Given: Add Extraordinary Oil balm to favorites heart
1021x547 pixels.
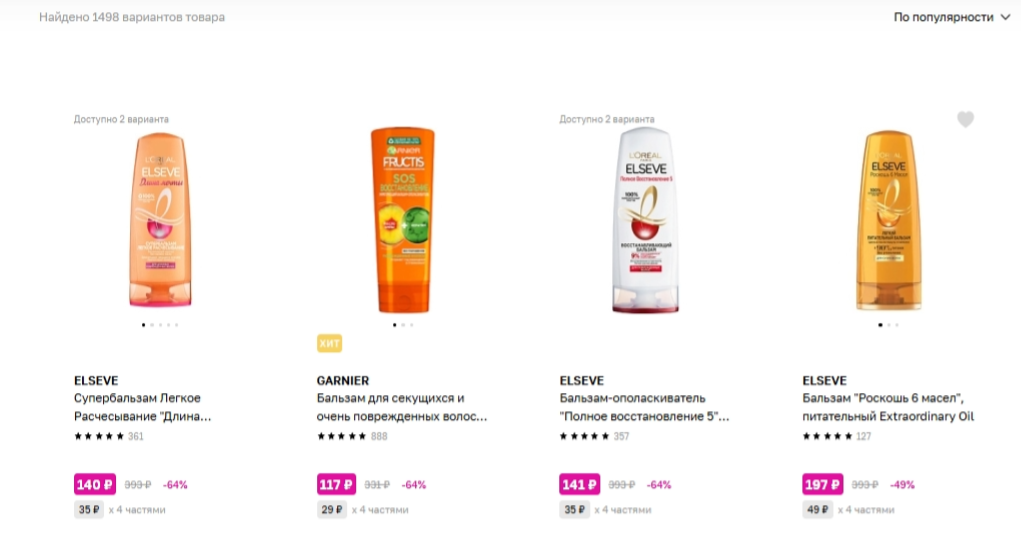Looking at the screenshot, I should (966, 119).
